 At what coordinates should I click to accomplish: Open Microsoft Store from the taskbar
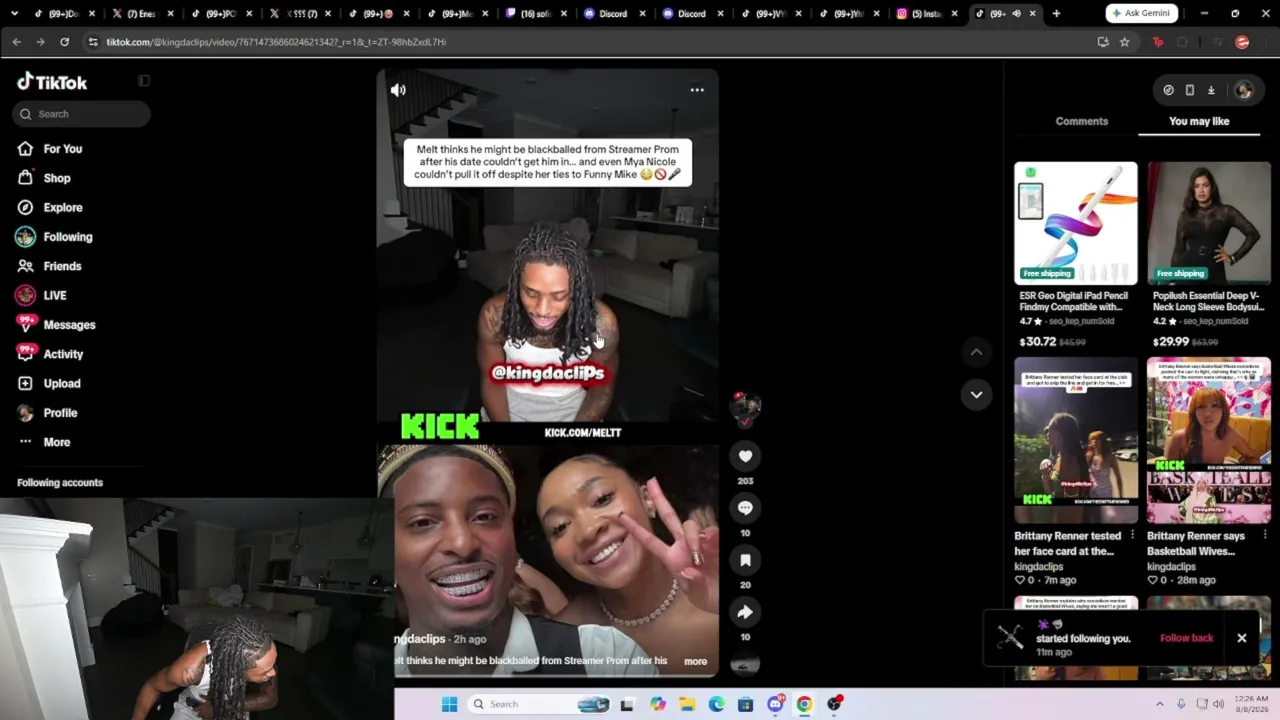click(745, 704)
